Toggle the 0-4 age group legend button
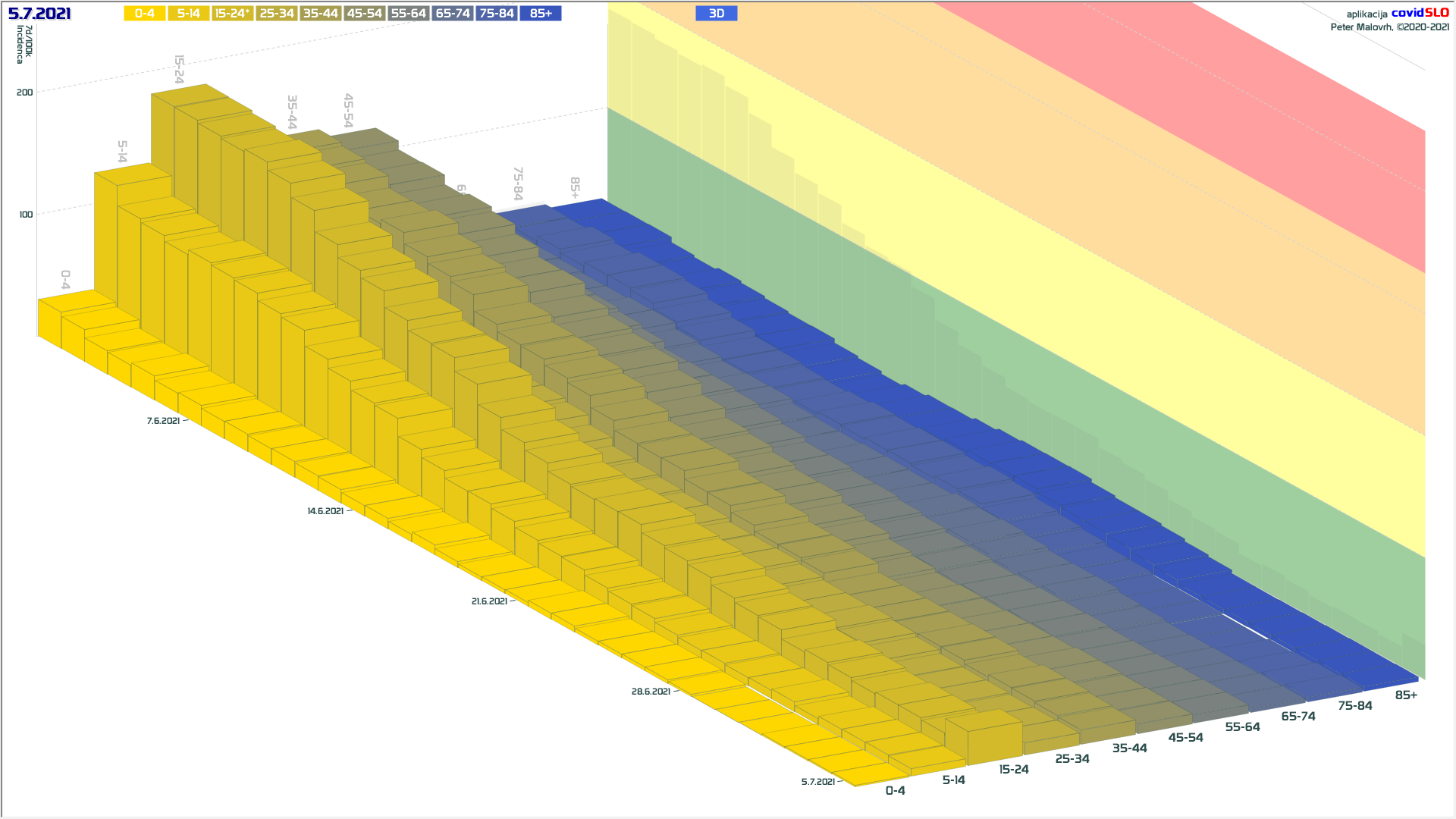1456x819 pixels. [144, 14]
